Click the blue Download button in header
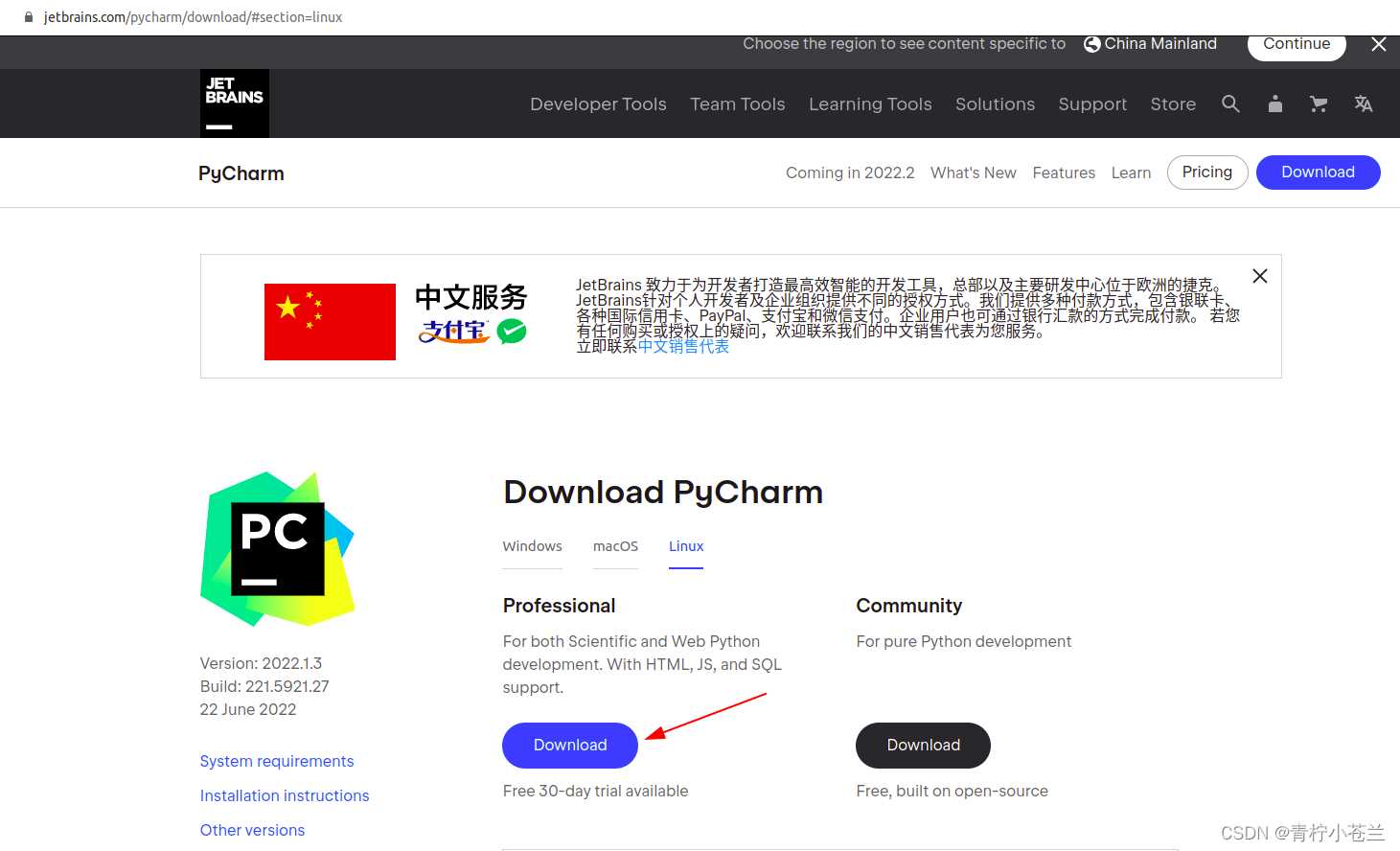The height and width of the screenshot is (851, 1400). 1318,172
